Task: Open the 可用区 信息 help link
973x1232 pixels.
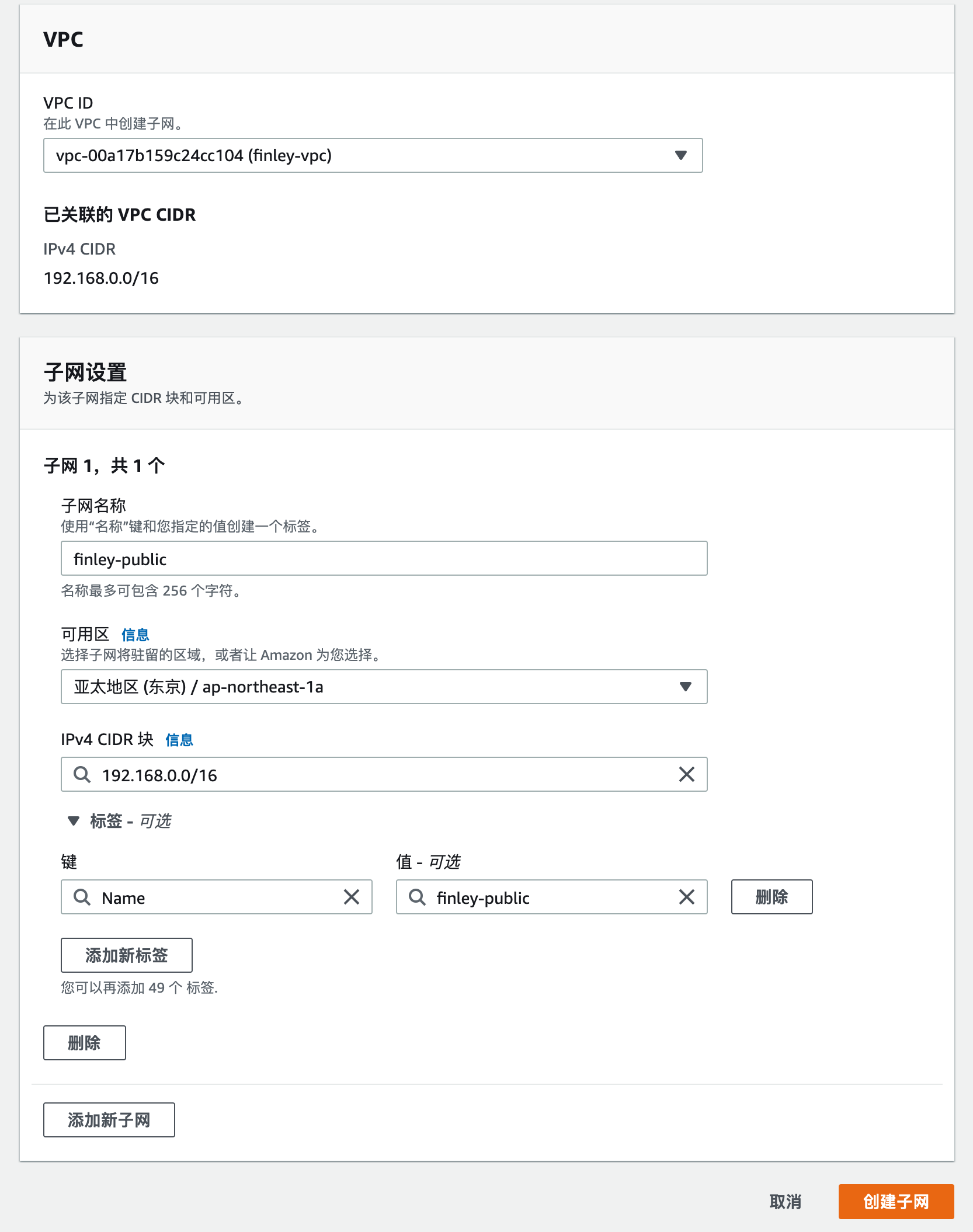Action: pyautogui.click(x=135, y=634)
